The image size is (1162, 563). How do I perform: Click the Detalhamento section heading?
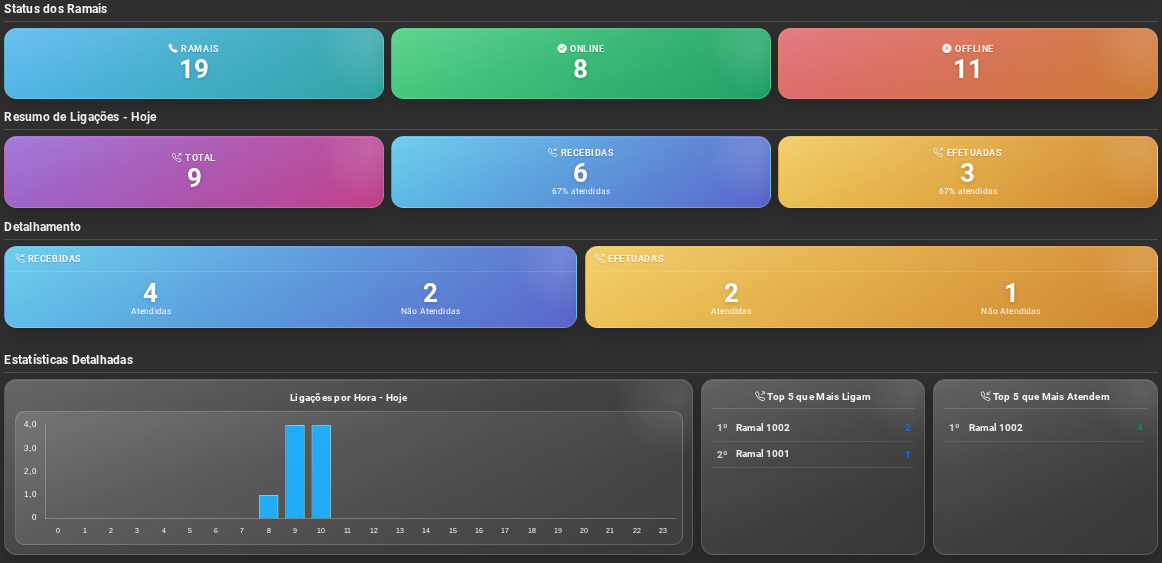[x=42, y=227]
